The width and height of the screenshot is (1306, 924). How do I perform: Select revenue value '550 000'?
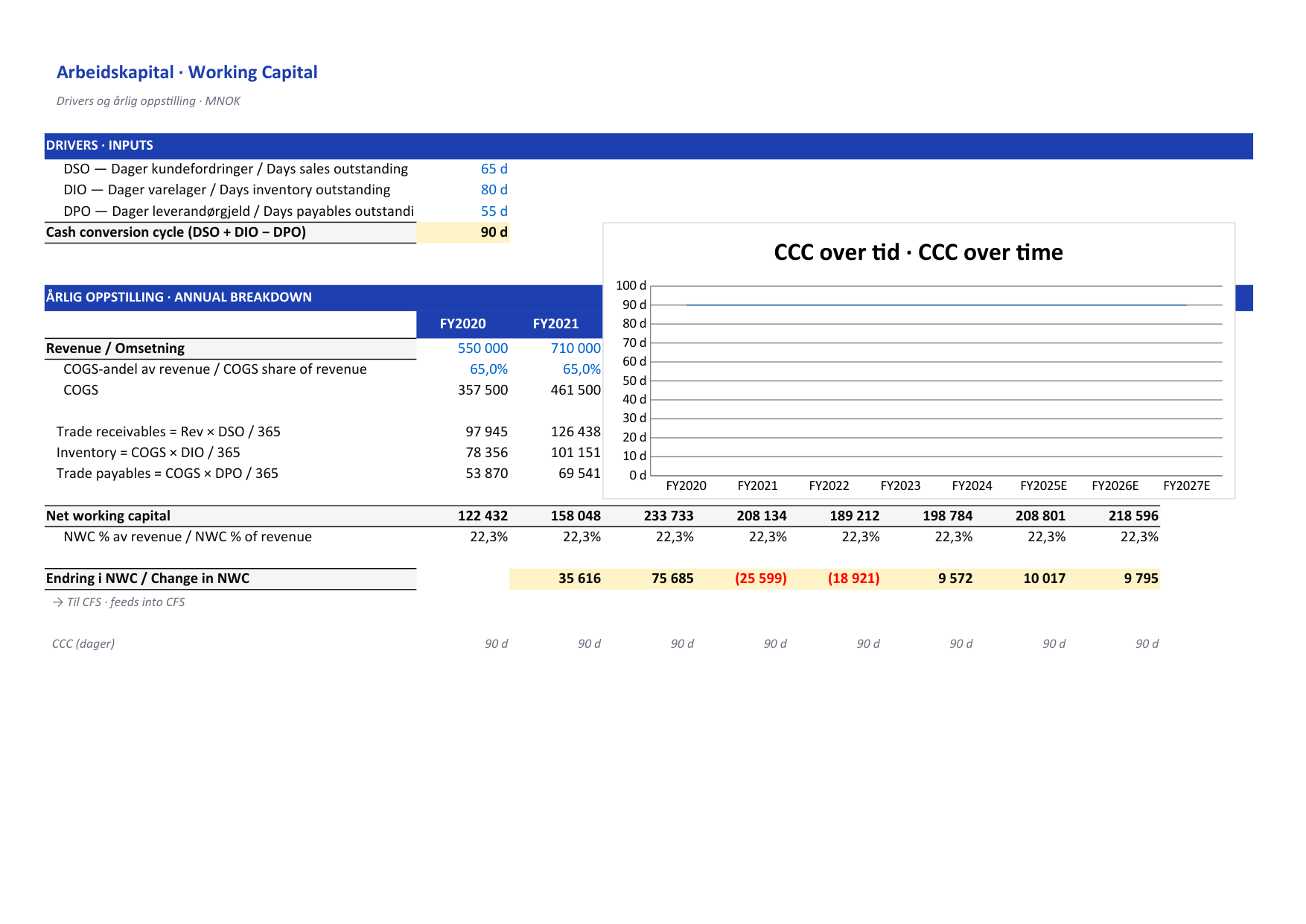tap(482, 348)
